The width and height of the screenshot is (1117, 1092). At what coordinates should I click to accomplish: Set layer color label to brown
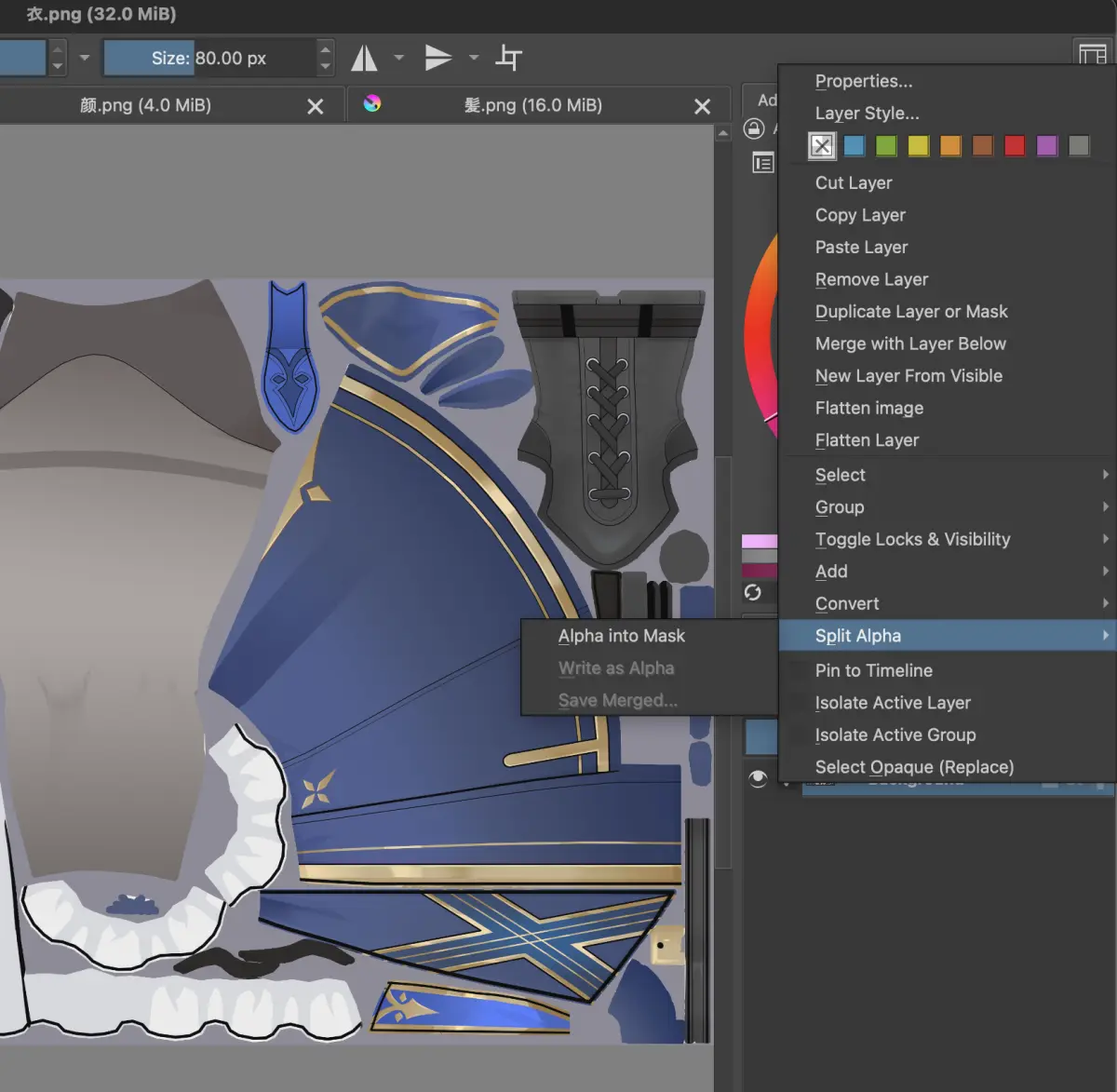pyautogui.click(x=983, y=145)
